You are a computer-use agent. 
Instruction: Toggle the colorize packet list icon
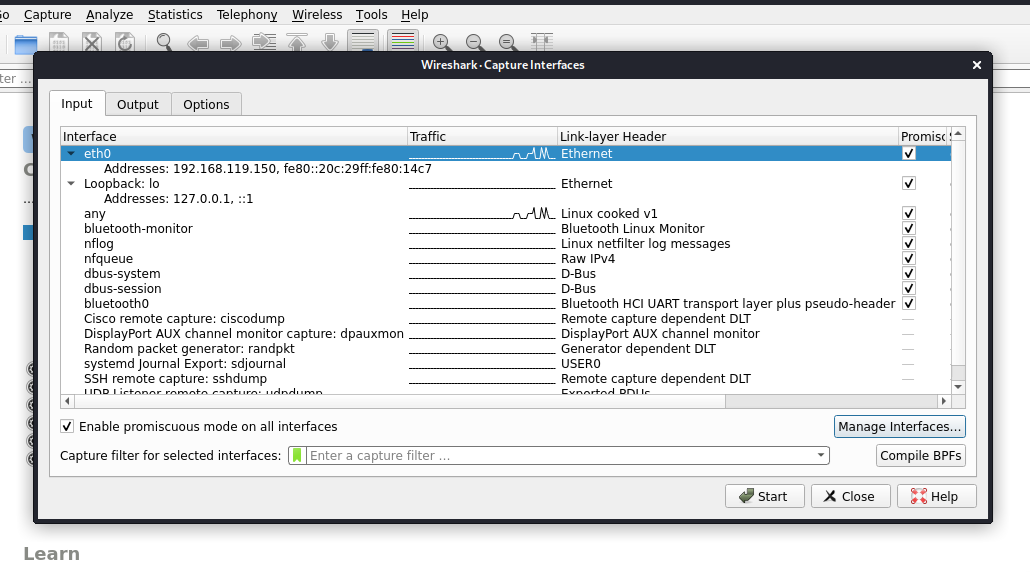click(403, 41)
